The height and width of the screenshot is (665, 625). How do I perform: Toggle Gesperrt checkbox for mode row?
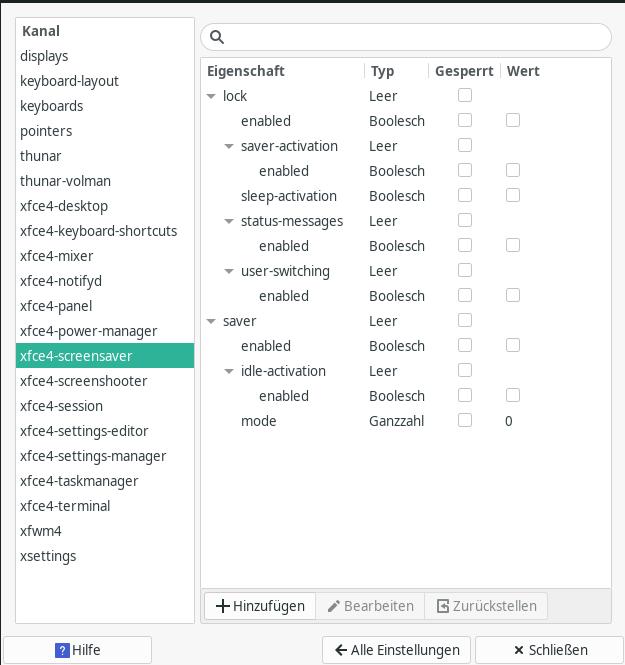(x=465, y=420)
